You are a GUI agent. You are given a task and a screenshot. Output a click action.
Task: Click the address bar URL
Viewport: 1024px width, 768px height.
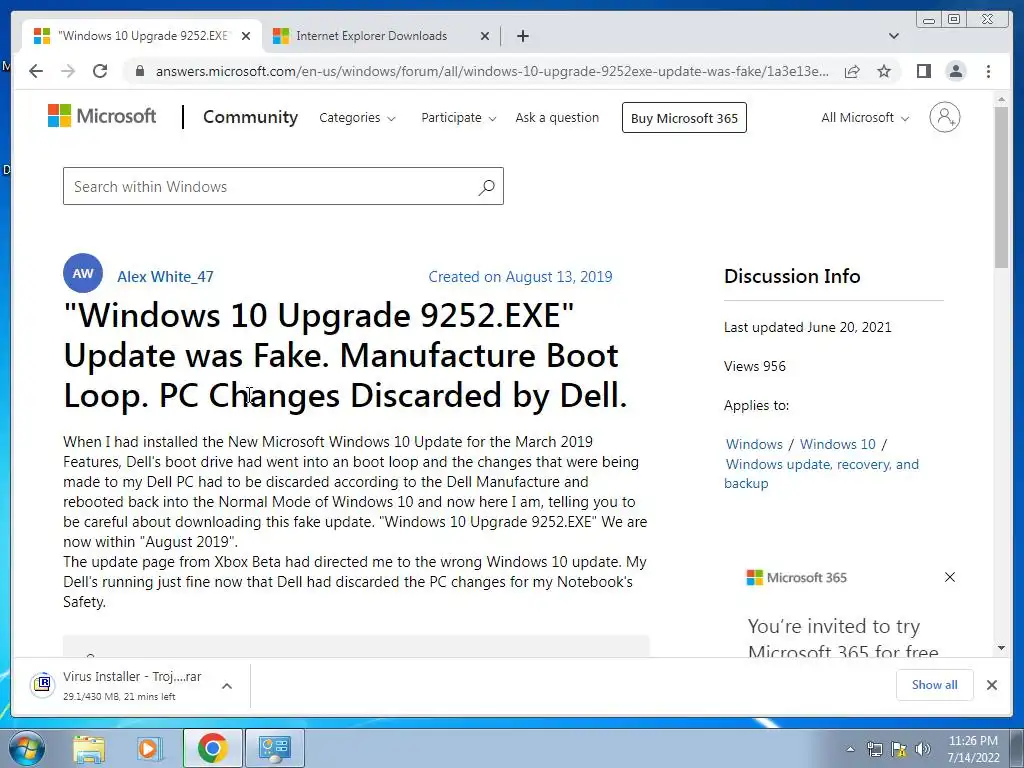(x=492, y=71)
